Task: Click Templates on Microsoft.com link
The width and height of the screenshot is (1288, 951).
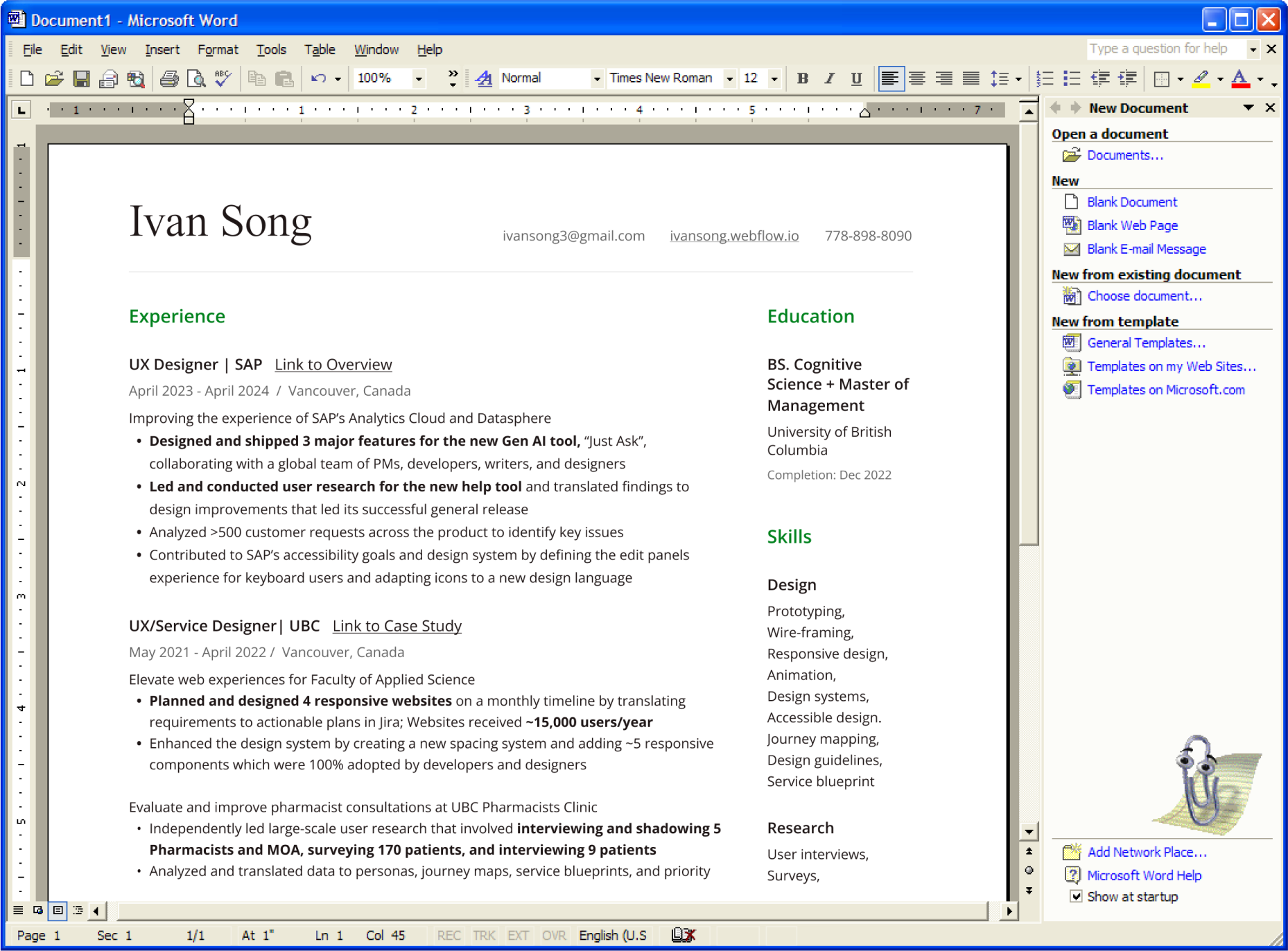Action: [x=1165, y=390]
